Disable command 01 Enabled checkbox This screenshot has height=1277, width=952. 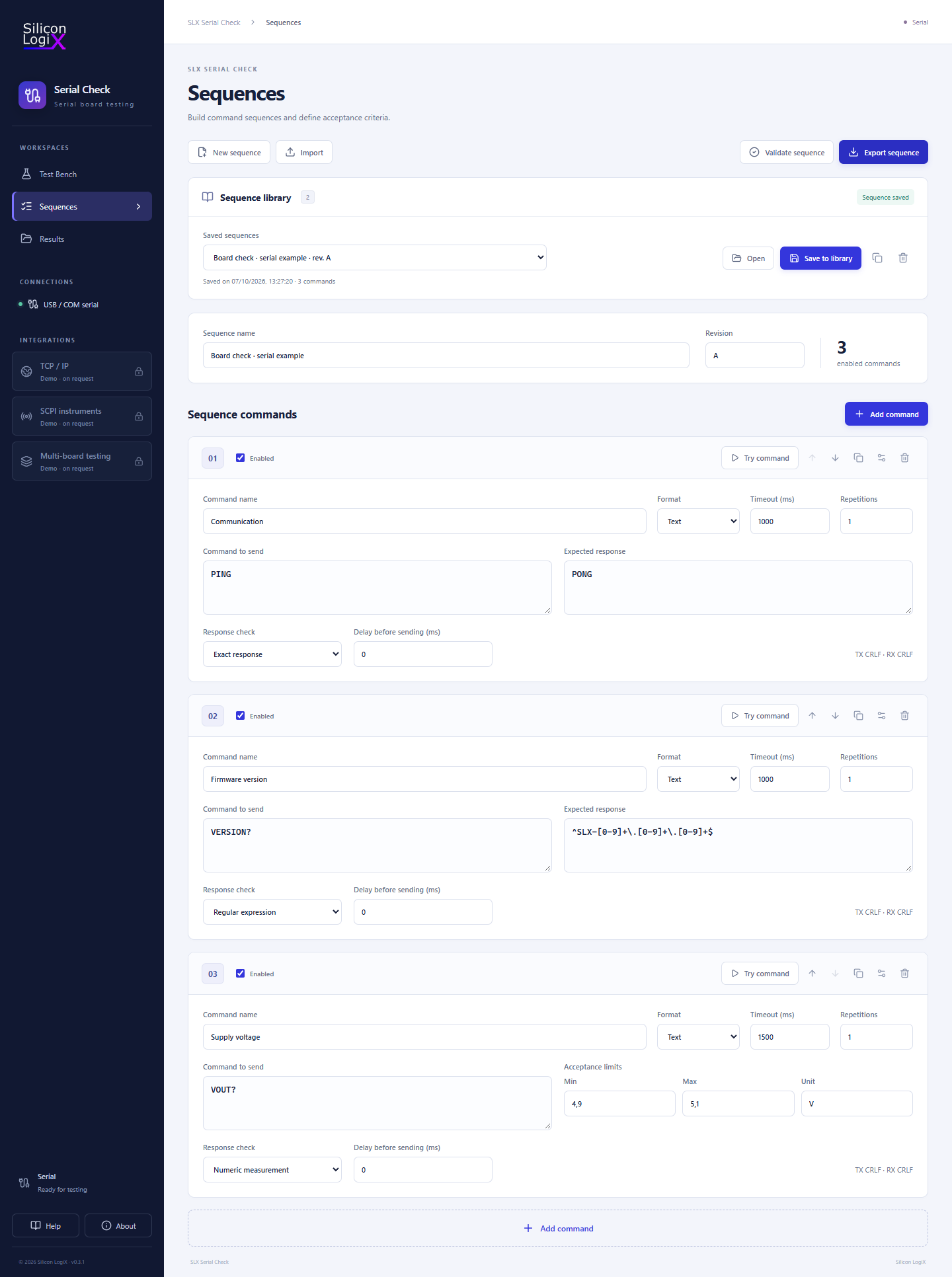241,458
